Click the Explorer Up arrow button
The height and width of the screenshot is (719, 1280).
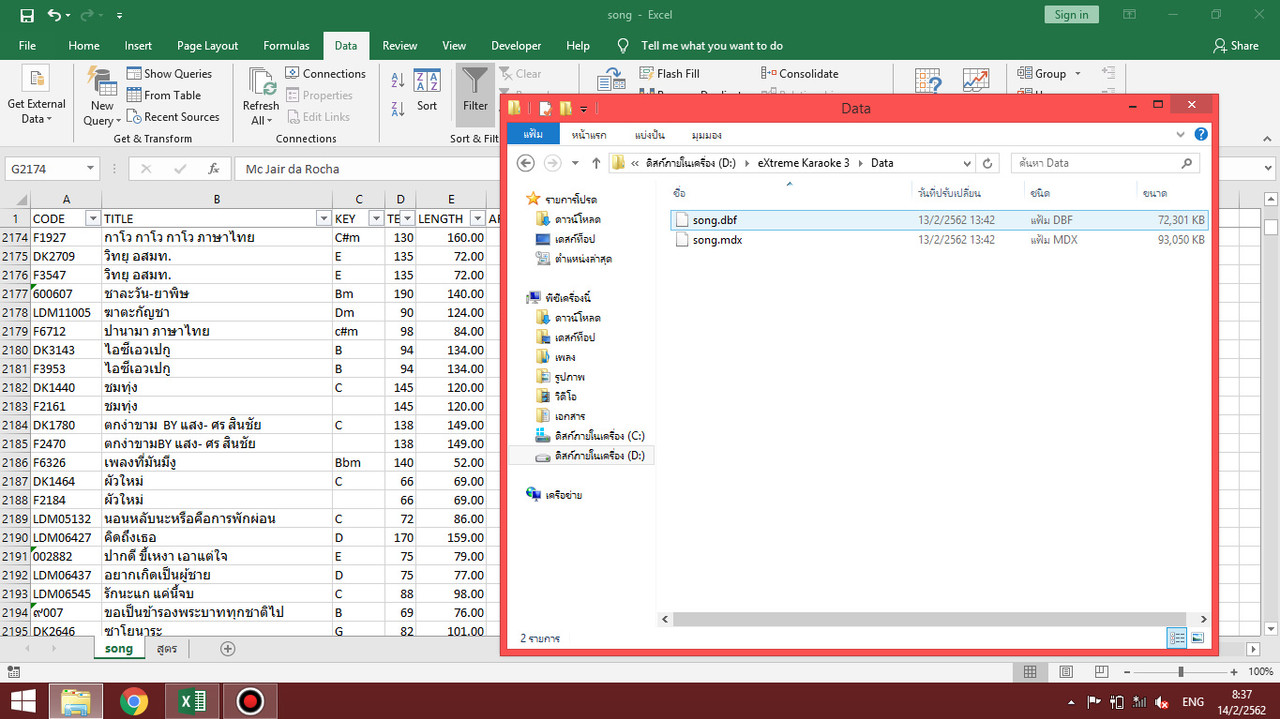[x=596, y=162]
